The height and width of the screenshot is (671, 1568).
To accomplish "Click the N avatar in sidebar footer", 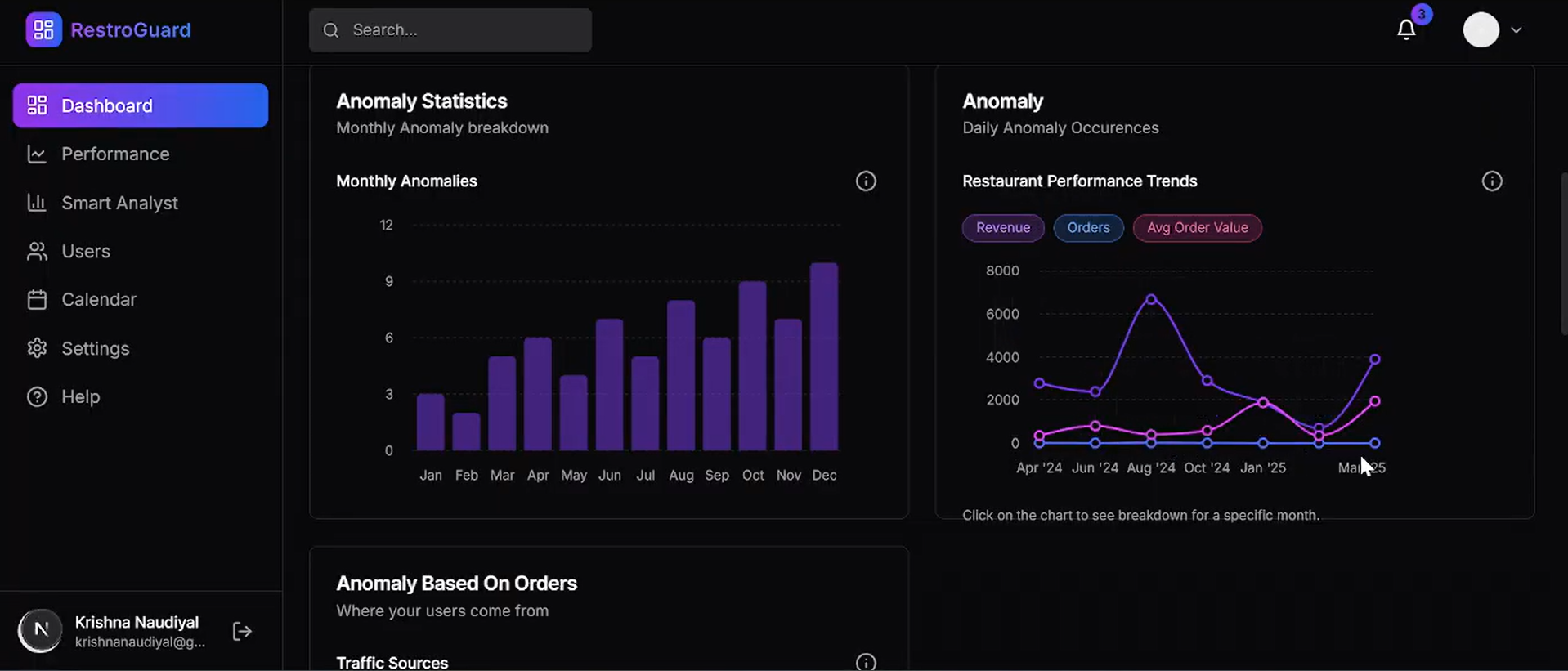I will pos(40,631).
